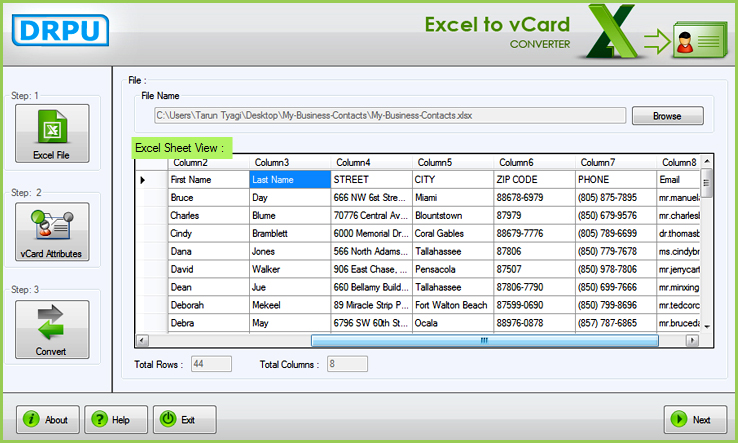Select the Dana cell
Screen dimensions: 738x443
pos(209,251)
